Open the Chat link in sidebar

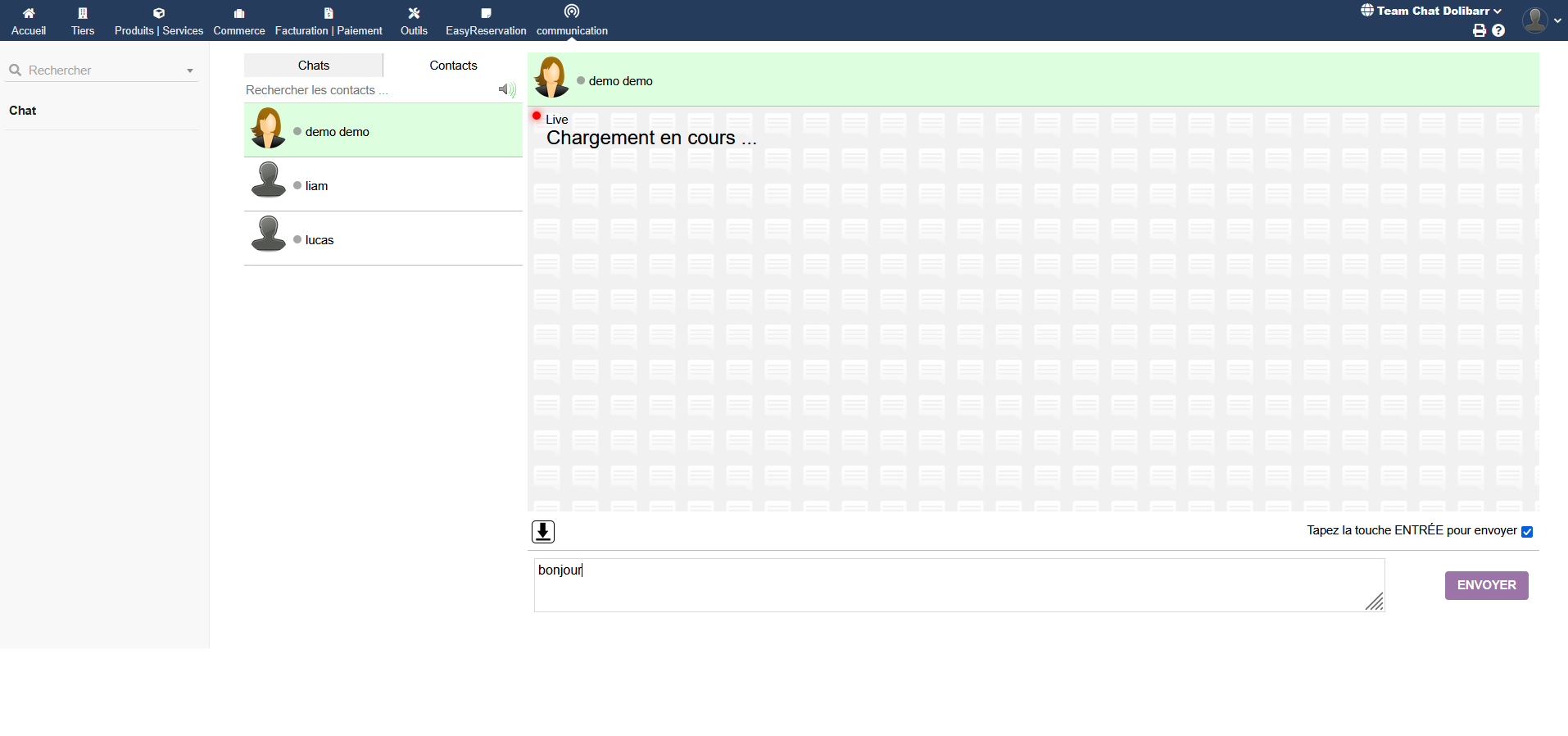pyautogui.click(x=23, y=111)
